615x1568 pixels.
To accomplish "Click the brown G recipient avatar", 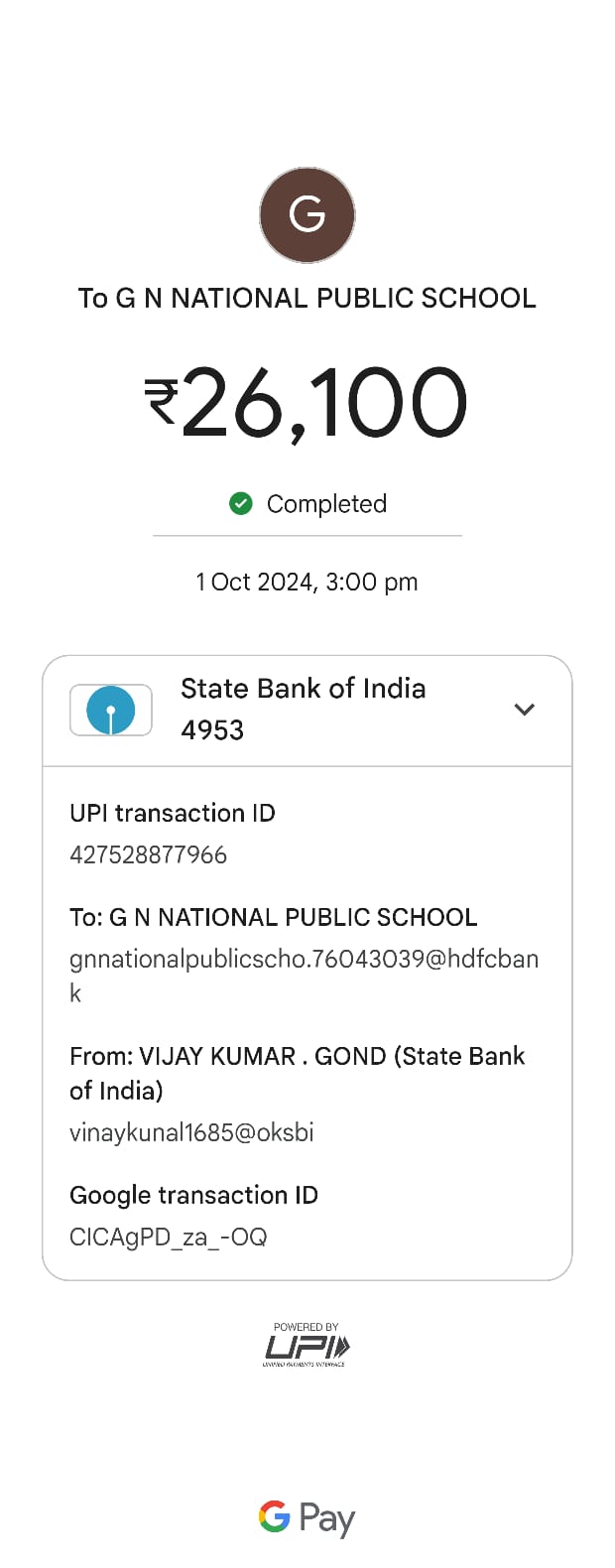I will coord(307,215).
